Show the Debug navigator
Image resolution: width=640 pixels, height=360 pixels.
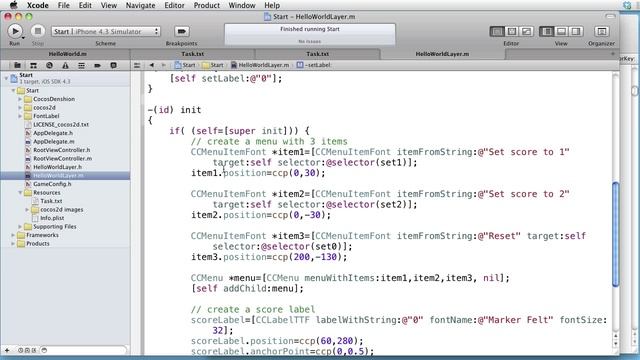[x=81, y=65]
